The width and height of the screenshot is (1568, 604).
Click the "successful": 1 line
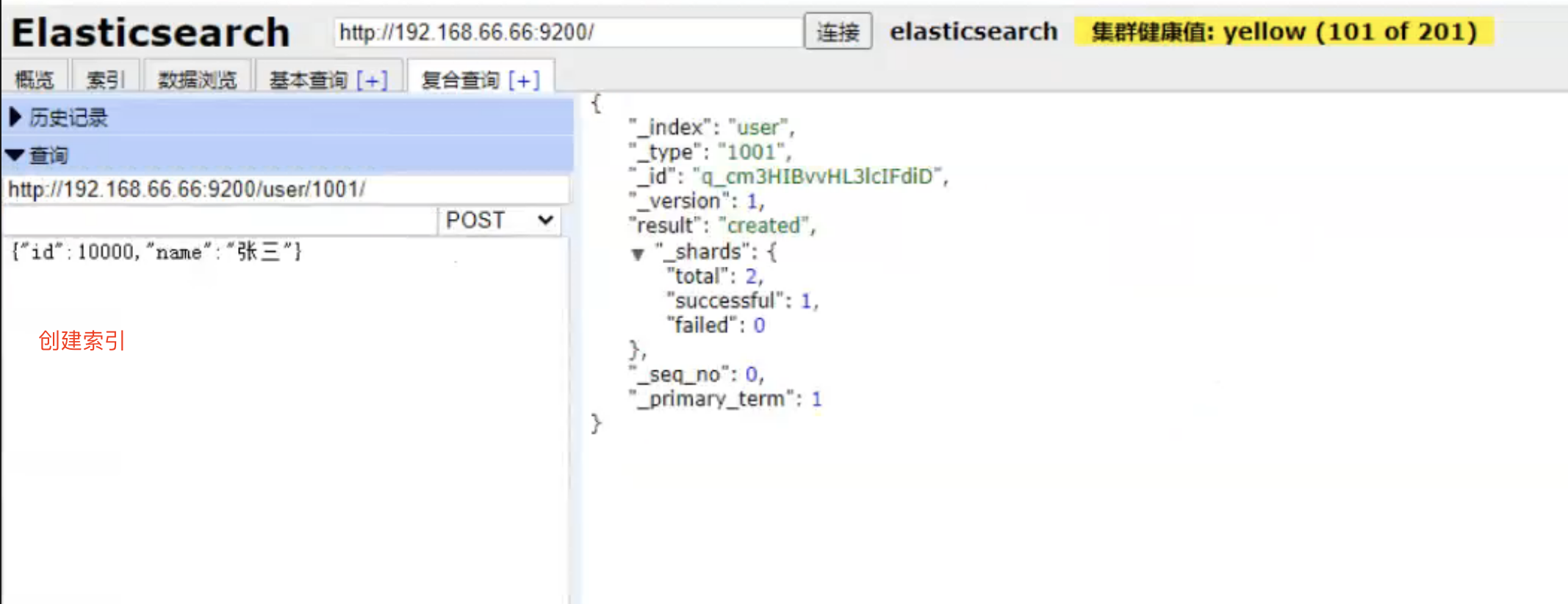tap(742, 301)
